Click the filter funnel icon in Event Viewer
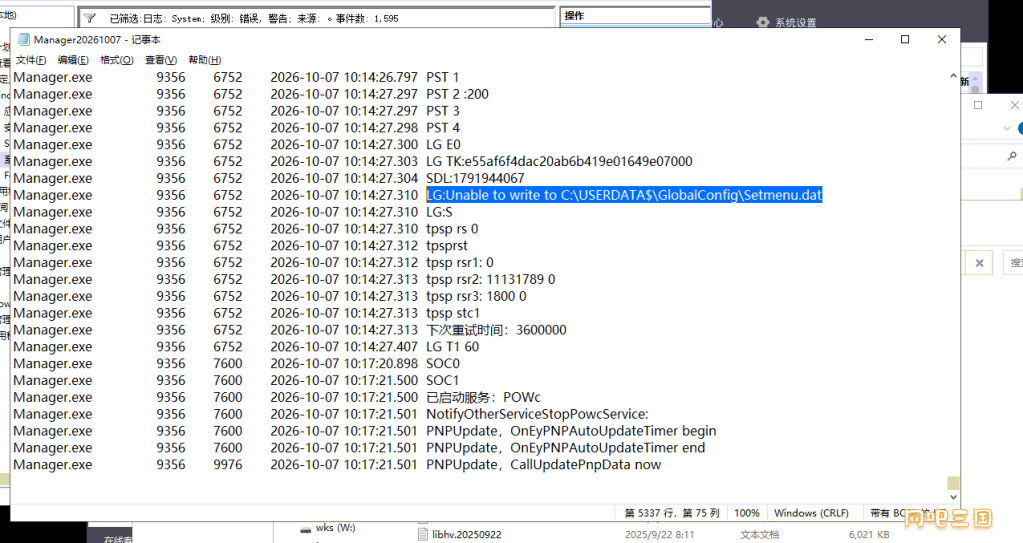This screenshot has width=1023, height=543. pyautogui.click(x=89, y=18)
